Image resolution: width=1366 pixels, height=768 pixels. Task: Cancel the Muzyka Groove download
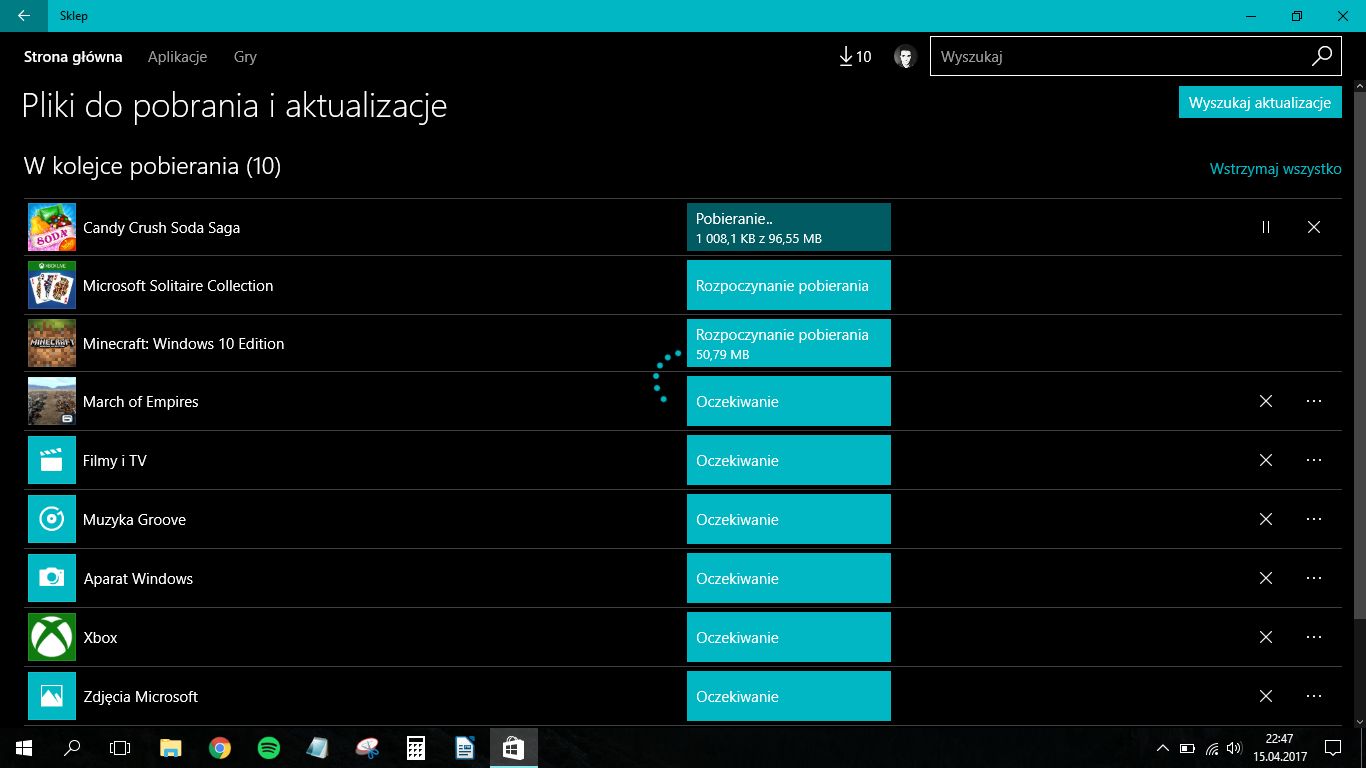[x=1266, y=519]
